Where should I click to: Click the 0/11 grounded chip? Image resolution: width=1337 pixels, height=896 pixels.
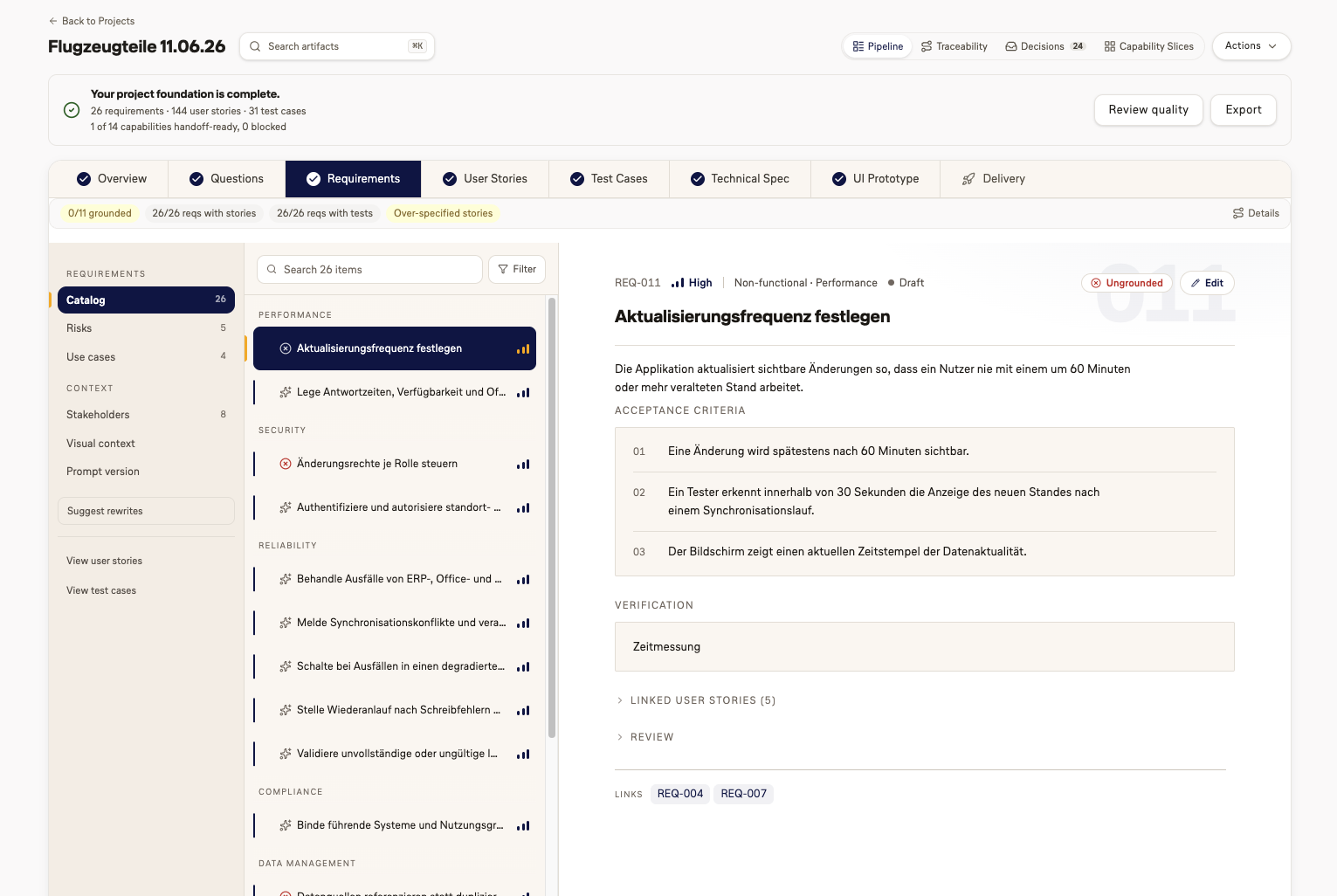pos(100,213)
